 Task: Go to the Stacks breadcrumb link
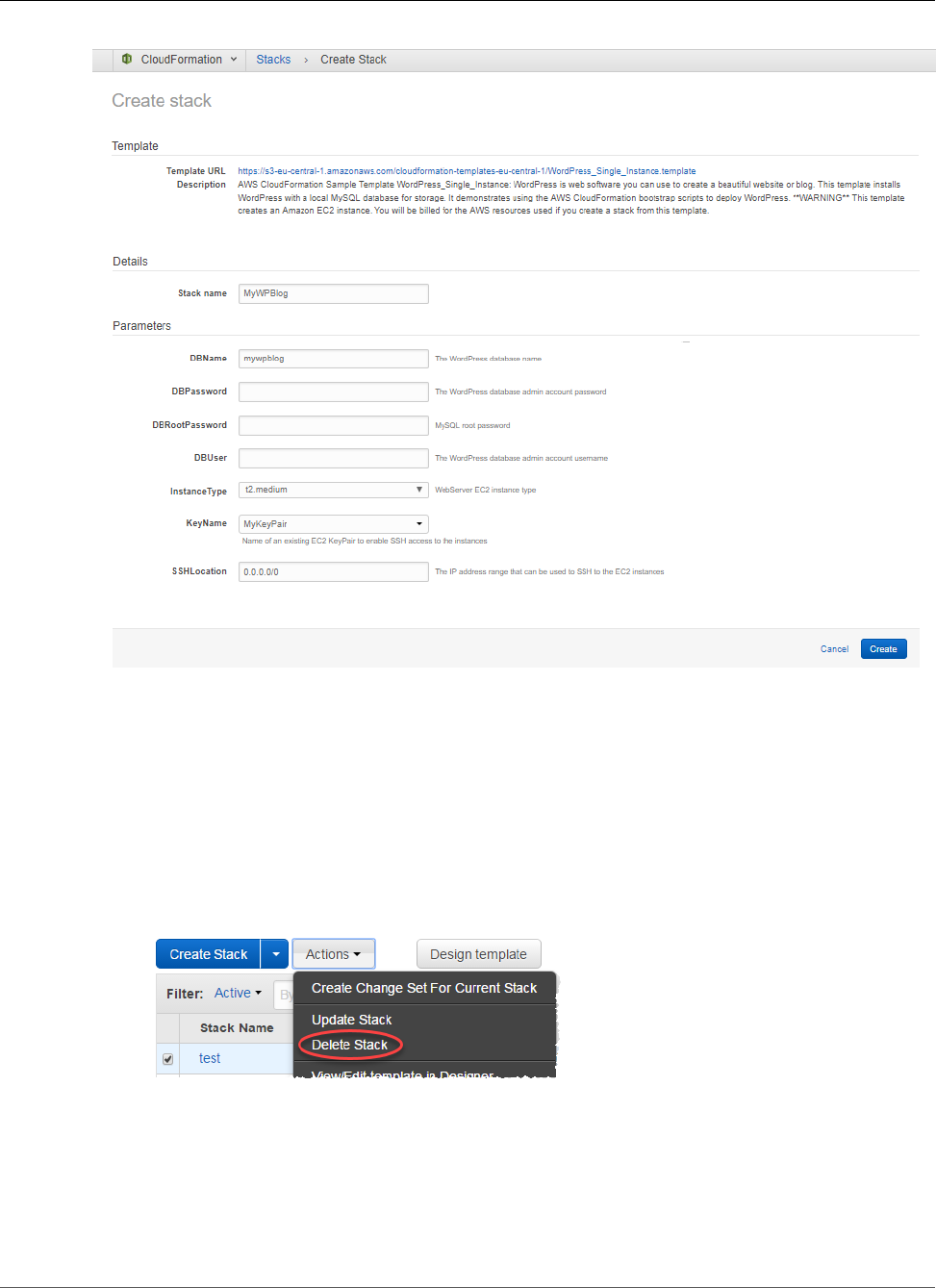273,60
